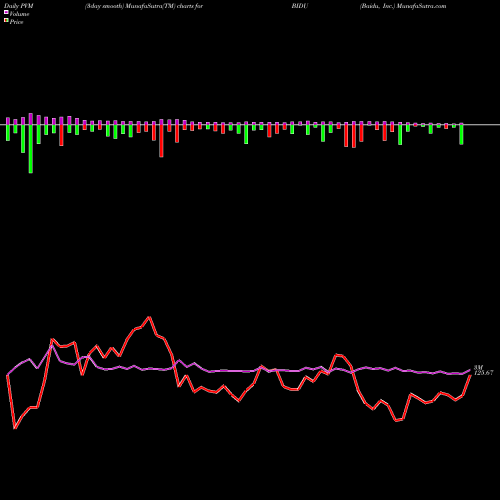Click the highest peak of red price line

pos(149,317)
